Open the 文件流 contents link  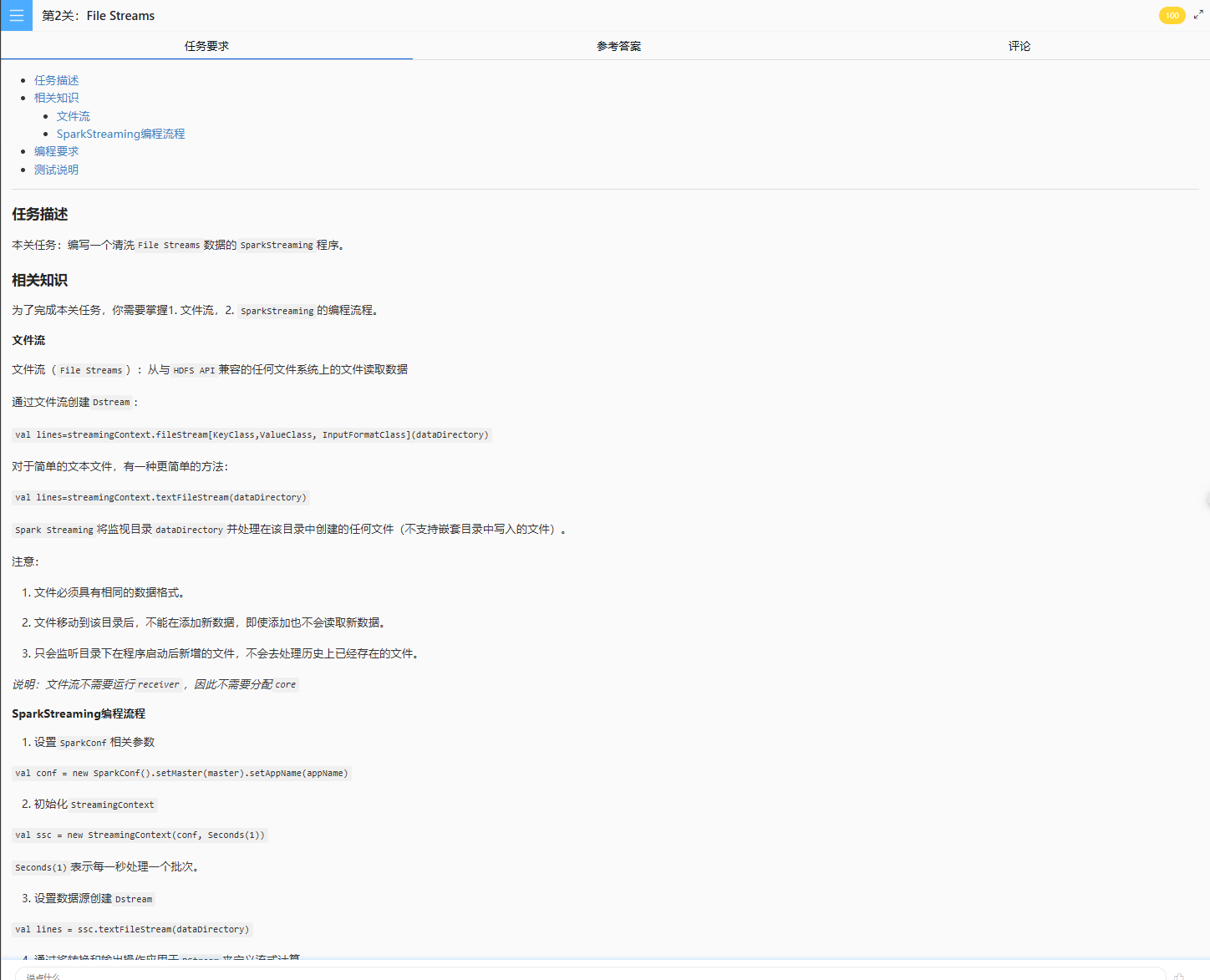coord(73,116)
